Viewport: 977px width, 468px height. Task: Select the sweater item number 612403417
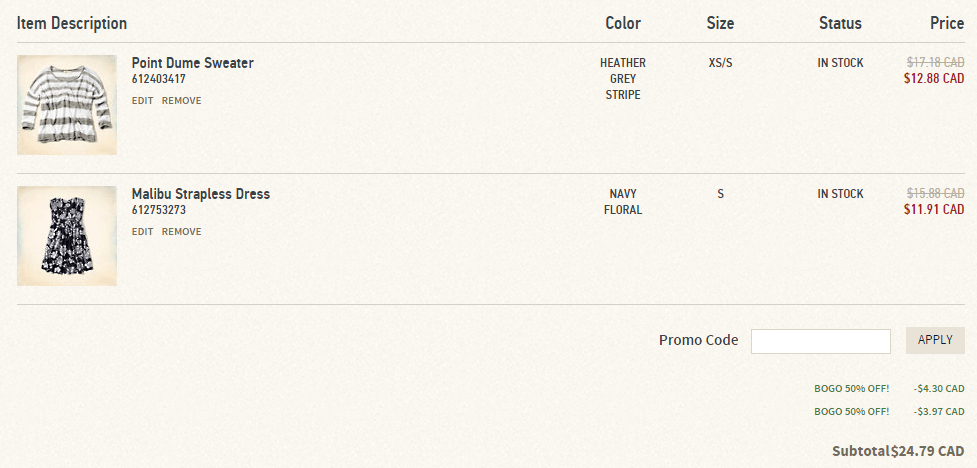[158, 79]
